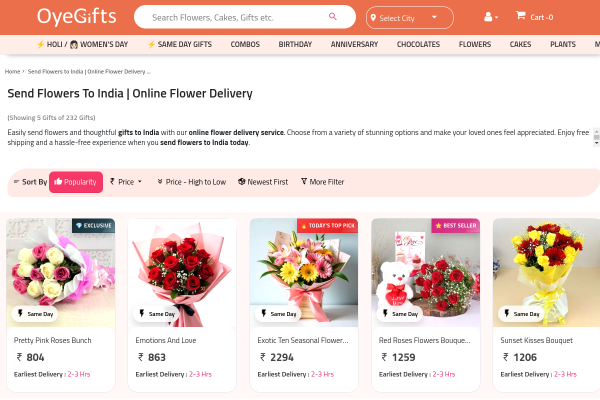Image resolution: width=600 pixels, height=400 pixels.
Task: Click the search magnifier icon
Action: click(x=333, y=17)
